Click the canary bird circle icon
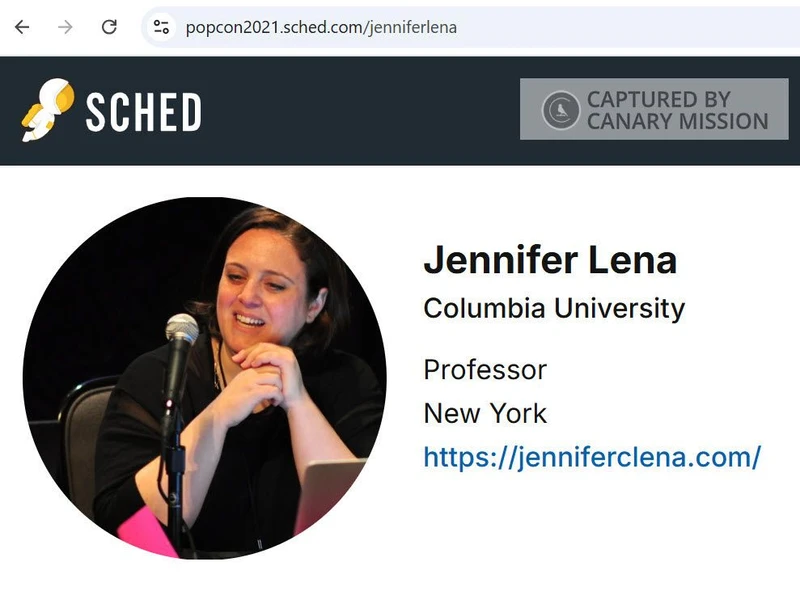The image size is (800, 599). coord(561,110)
